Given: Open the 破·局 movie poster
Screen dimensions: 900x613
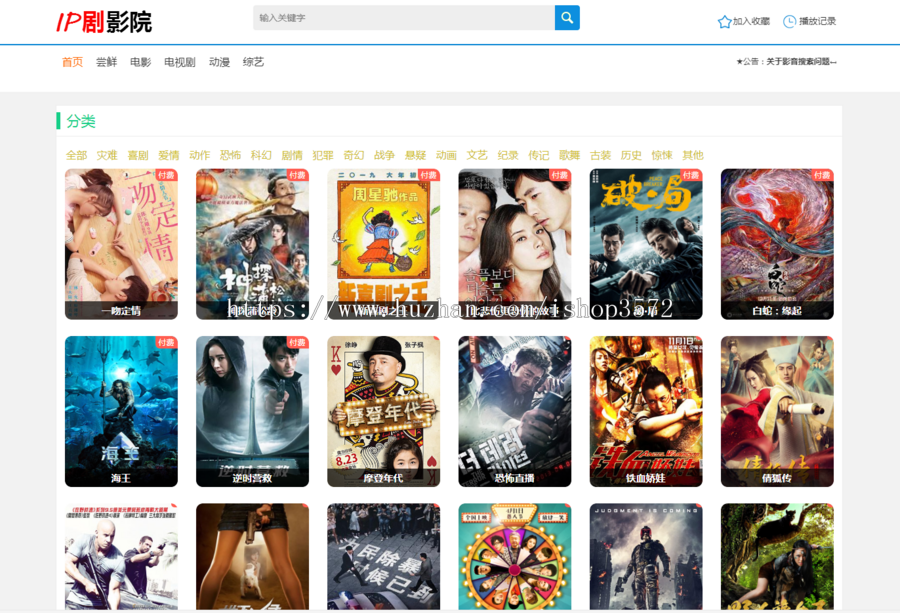Looking at the screenshot, I should (x=646, y=244).
